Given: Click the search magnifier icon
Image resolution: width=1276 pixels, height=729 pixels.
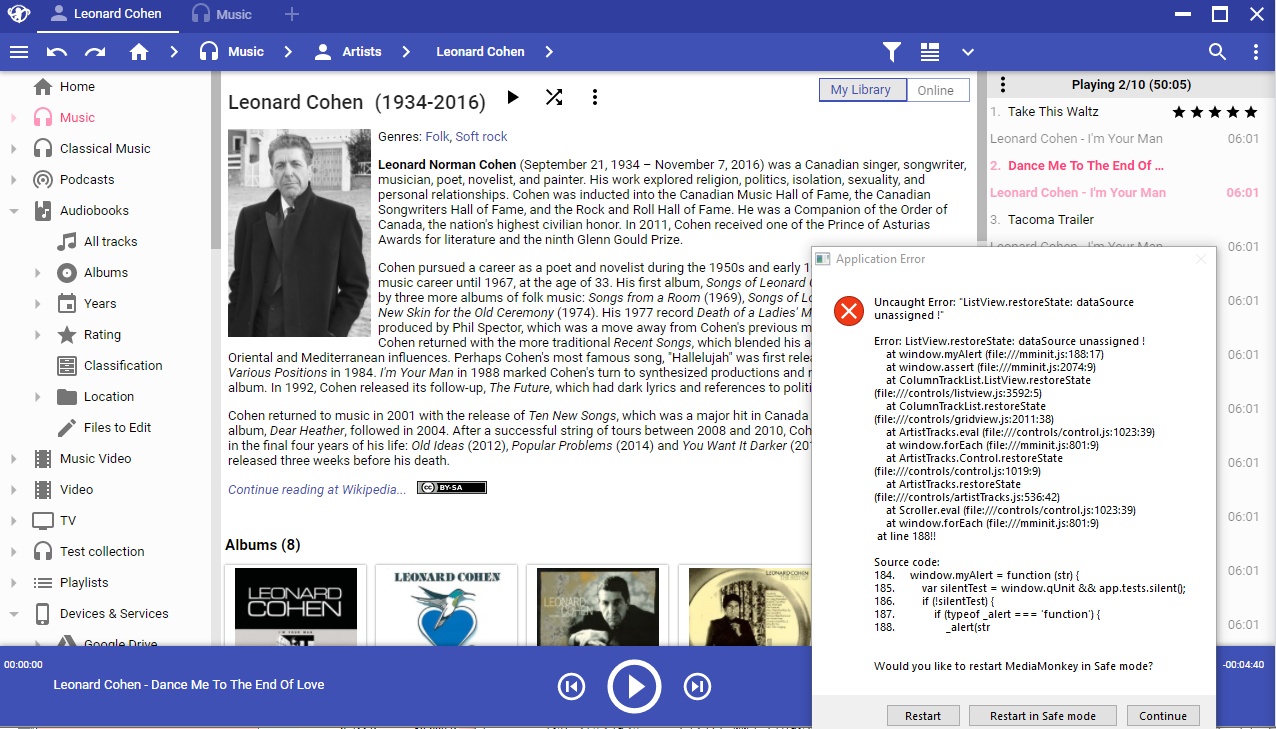Looking at the screenshot, I should 1217,52.
